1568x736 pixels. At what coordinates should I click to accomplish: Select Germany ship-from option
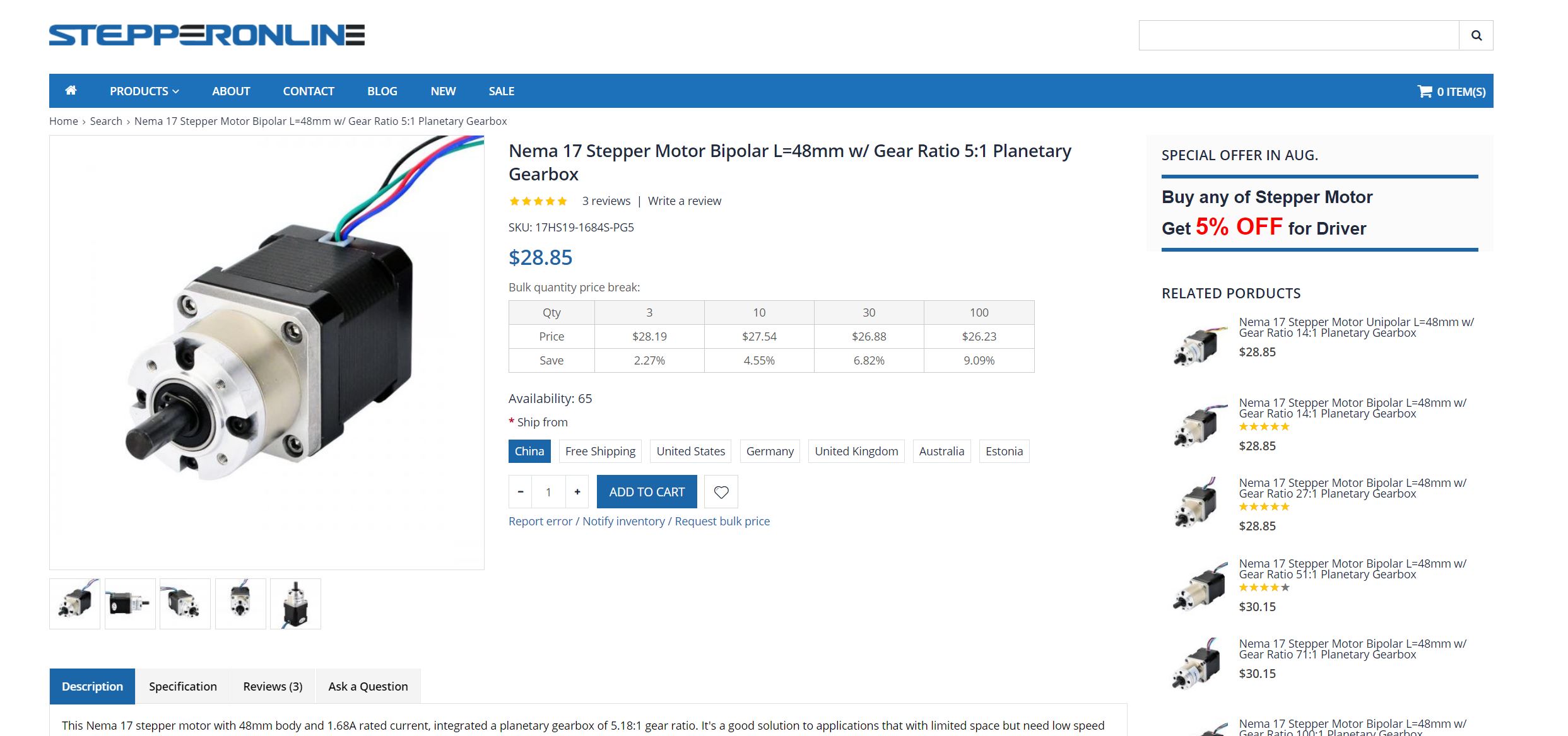pyautogui.click(x=769, y=452)
